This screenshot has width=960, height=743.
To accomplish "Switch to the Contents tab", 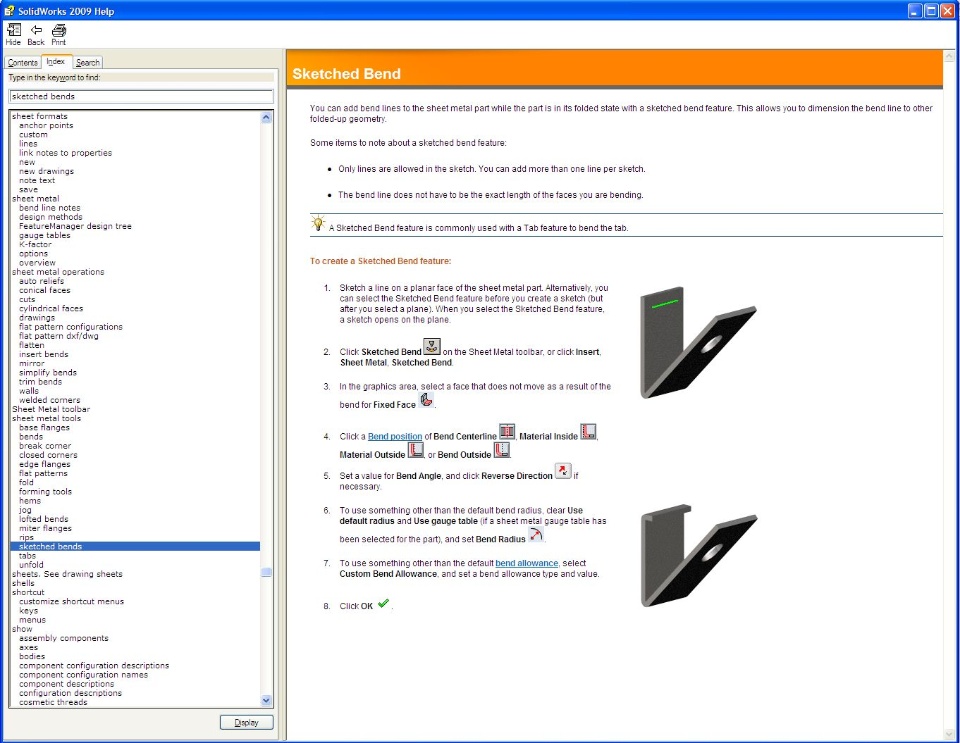I will point(23,62).
